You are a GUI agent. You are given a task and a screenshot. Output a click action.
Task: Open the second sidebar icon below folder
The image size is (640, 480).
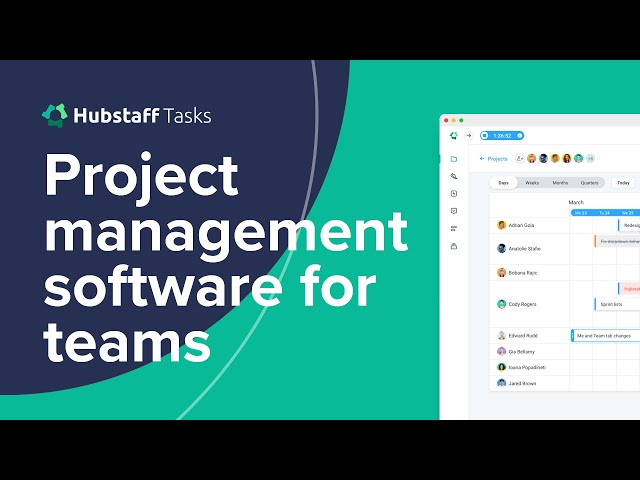[453, 176]
